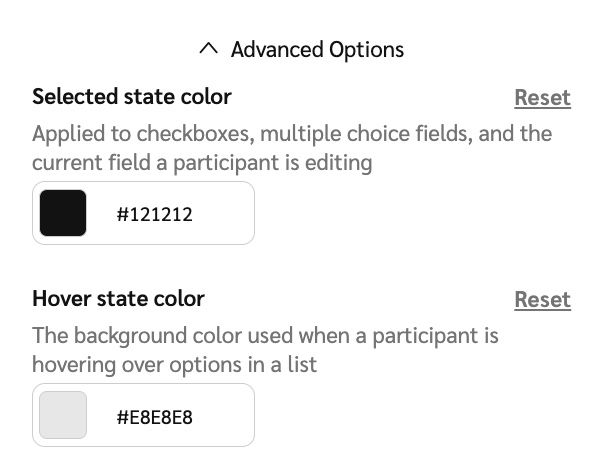
Task: Select the Hover state color heading
Action: (118, 299)
